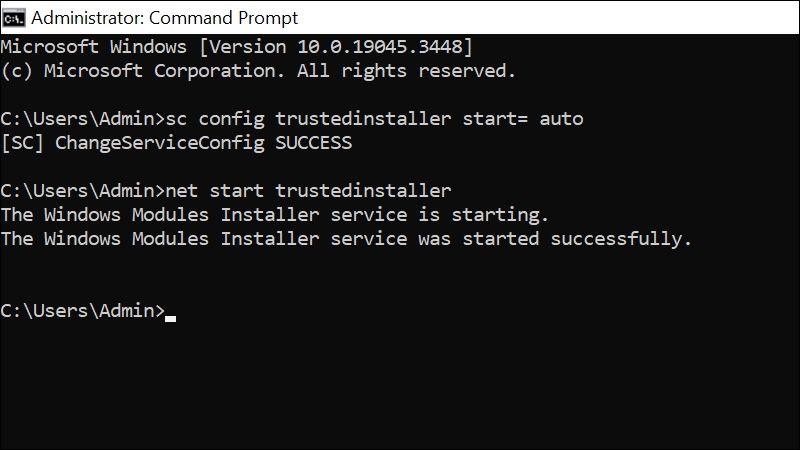Click "trustedinstaller" in the net start command
Screen dimensions: 800x450
point(363,191)
